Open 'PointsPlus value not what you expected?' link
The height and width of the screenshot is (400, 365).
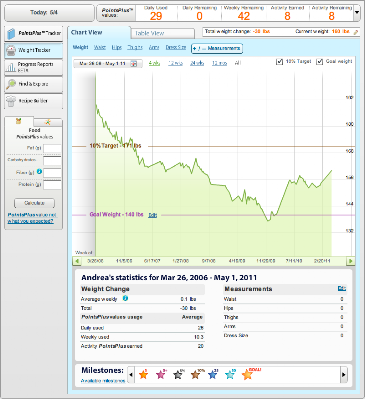(x=31, y=218)
